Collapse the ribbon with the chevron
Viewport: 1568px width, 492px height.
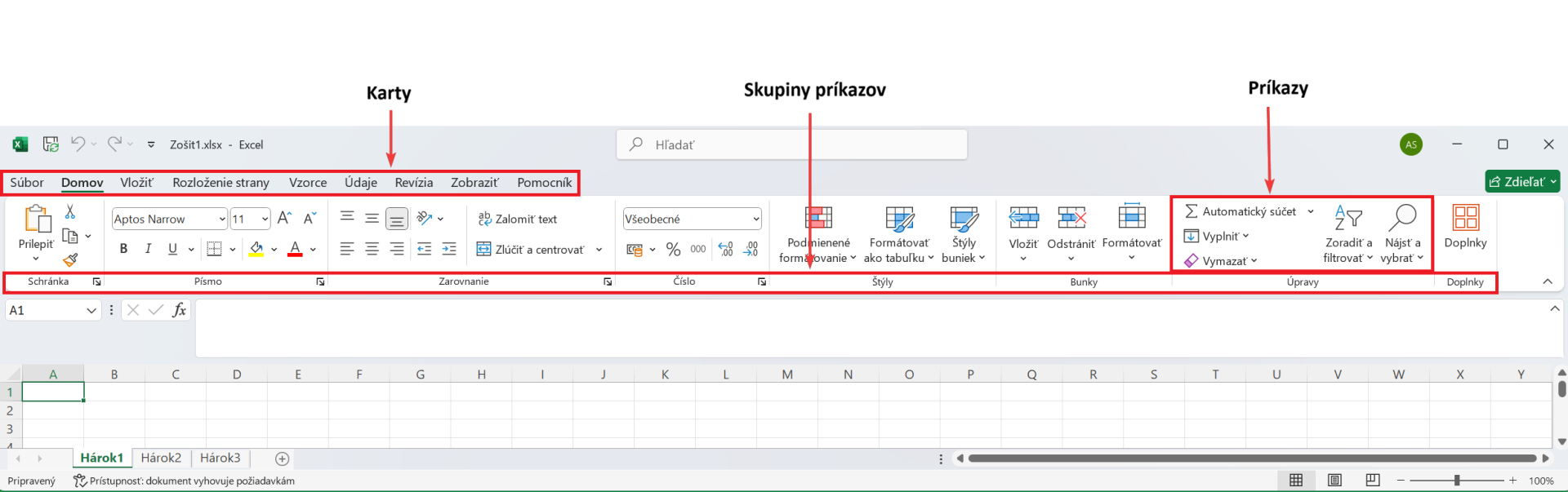pos(1547,281)
